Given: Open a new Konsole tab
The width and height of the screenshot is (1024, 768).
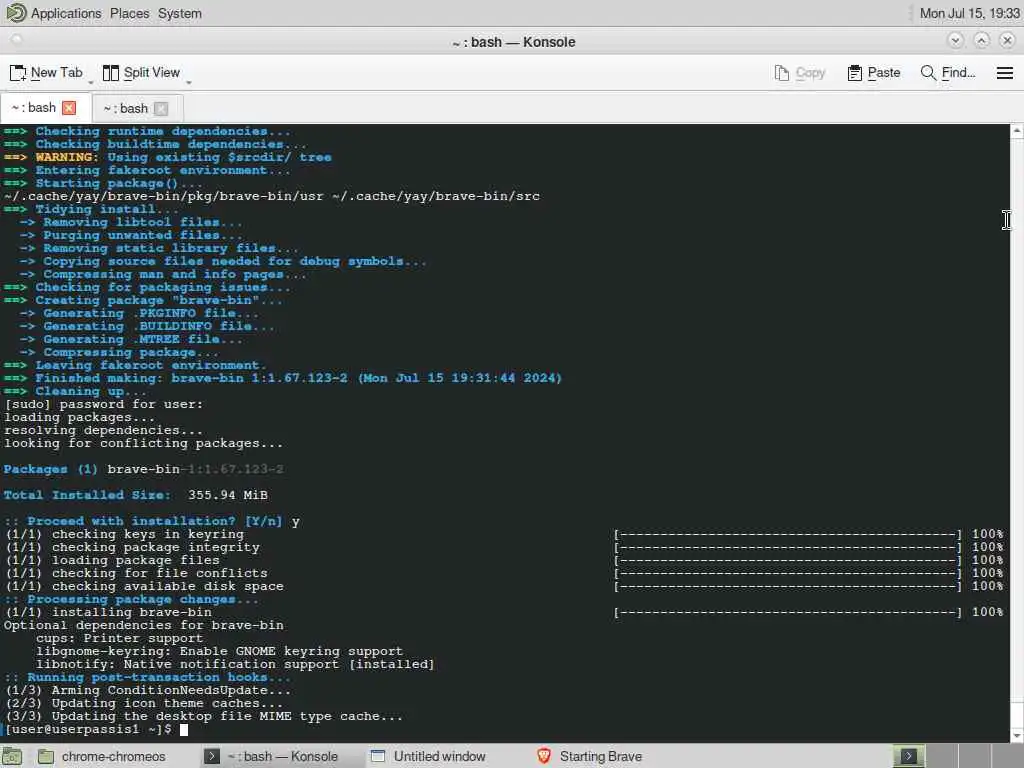Looking at the screenshot, I should pyautogui.click(x=46, y=72).
